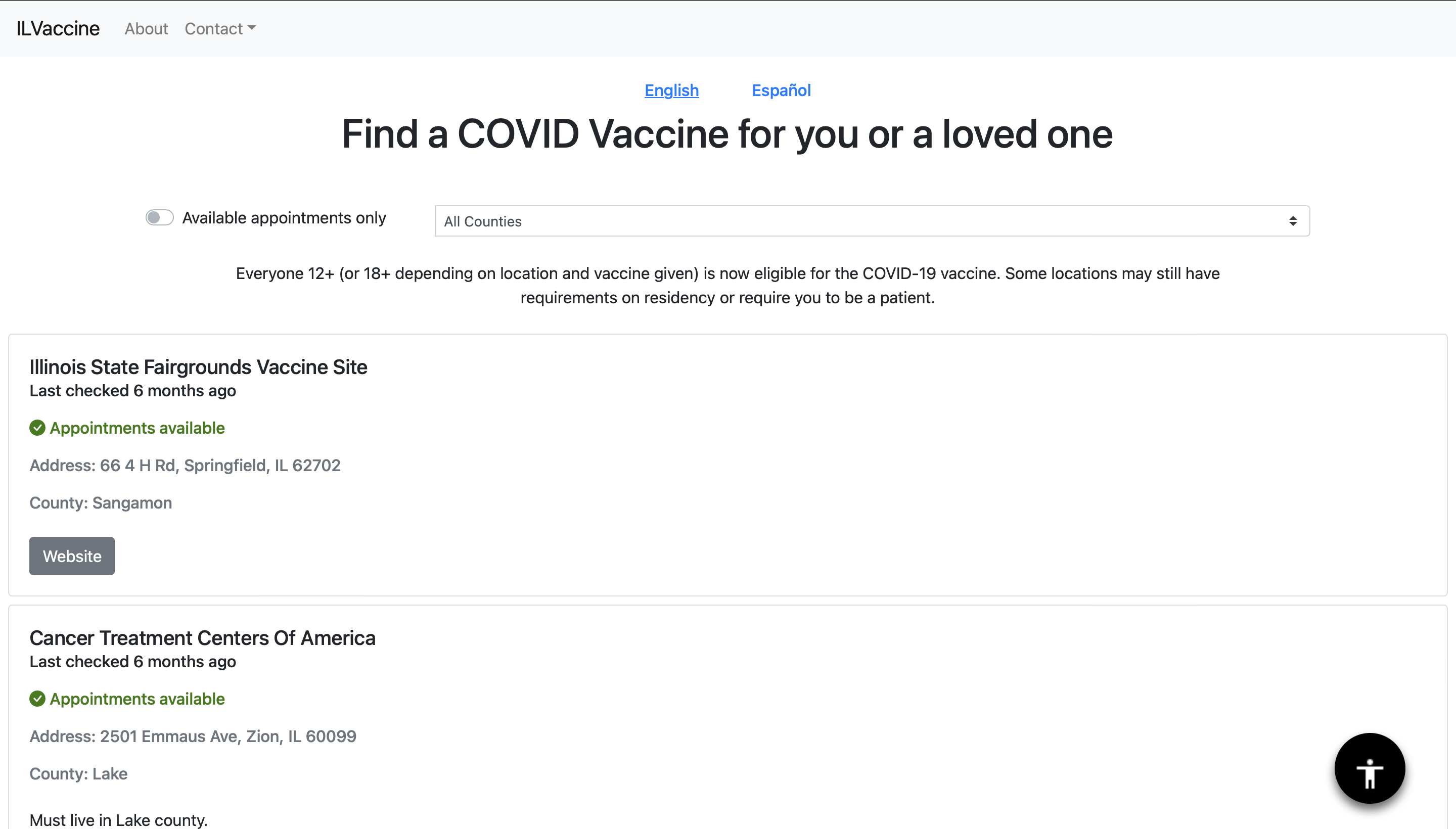
Task: Toggle the Available appointments only switch
Action: (159, 217)
